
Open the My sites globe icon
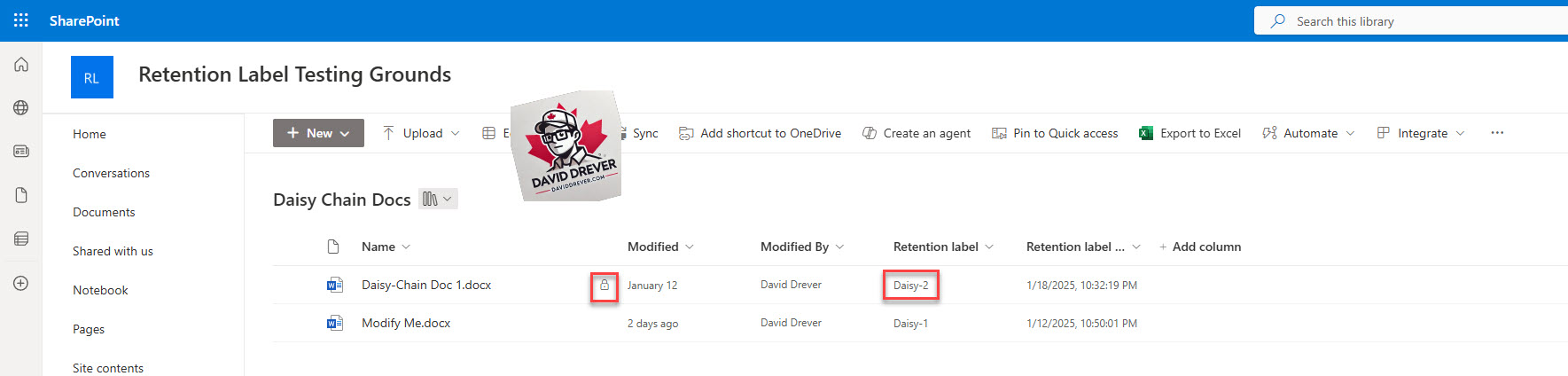click(21, 108)
